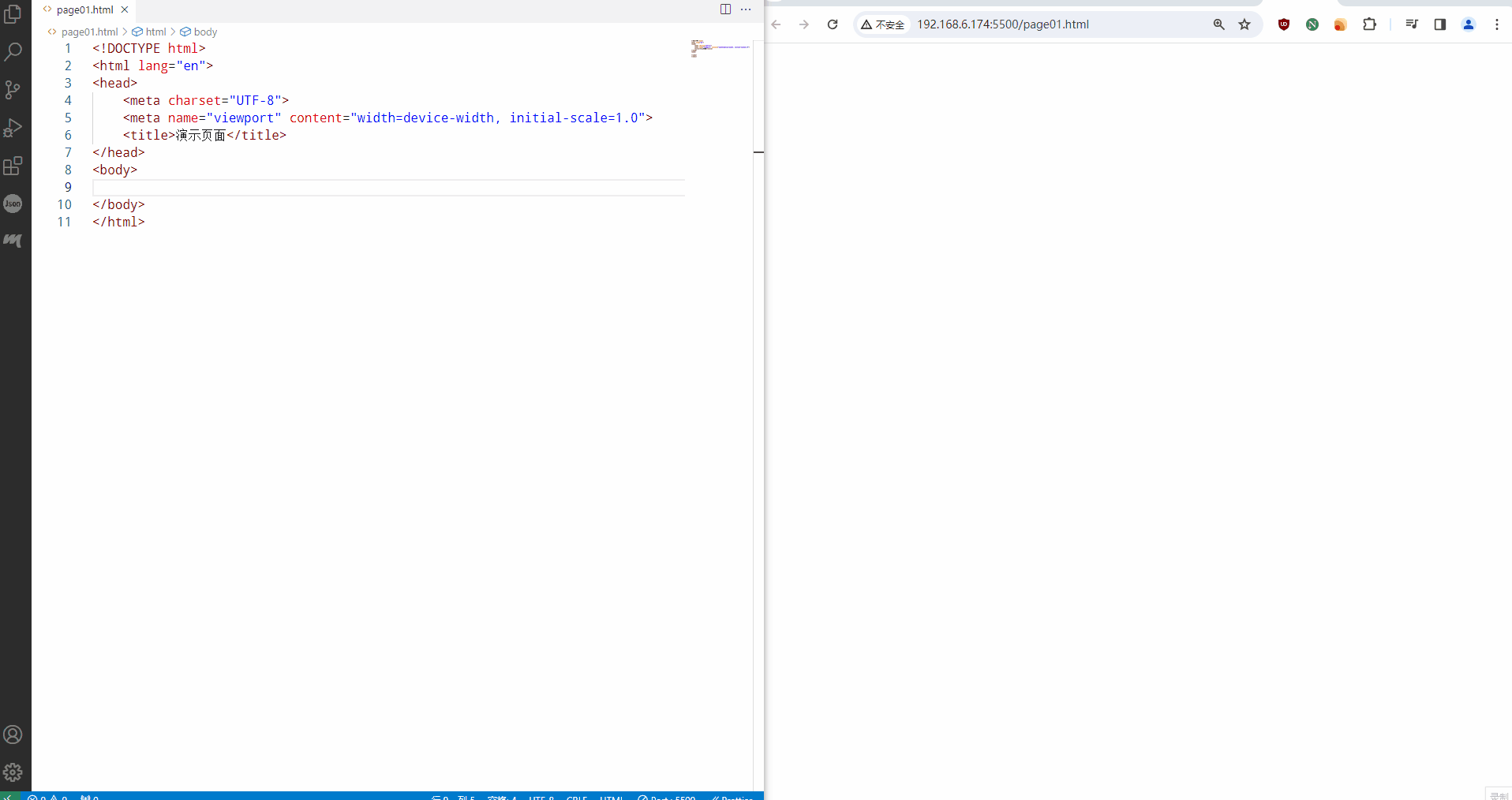Open the Chrome three-dot menu

click(x=1497, y=24)
